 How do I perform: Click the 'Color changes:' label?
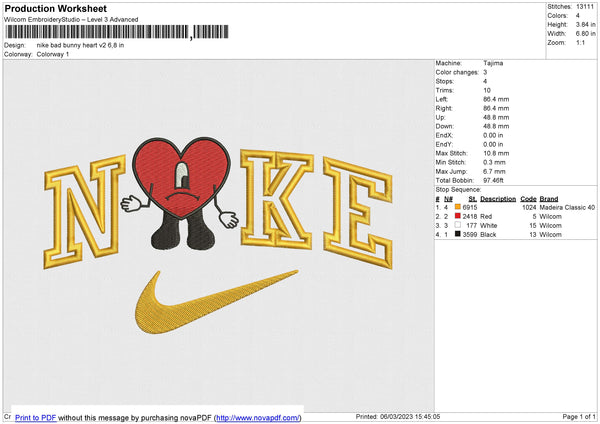tap(457, 72)
